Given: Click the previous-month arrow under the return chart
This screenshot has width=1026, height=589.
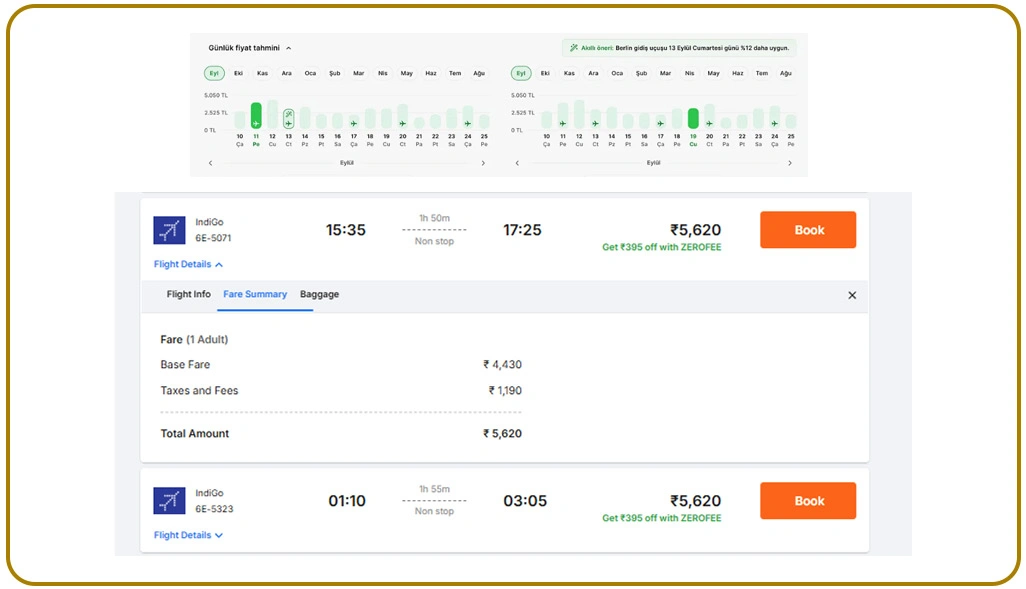Looking at the screenshot, I should 518,162.
